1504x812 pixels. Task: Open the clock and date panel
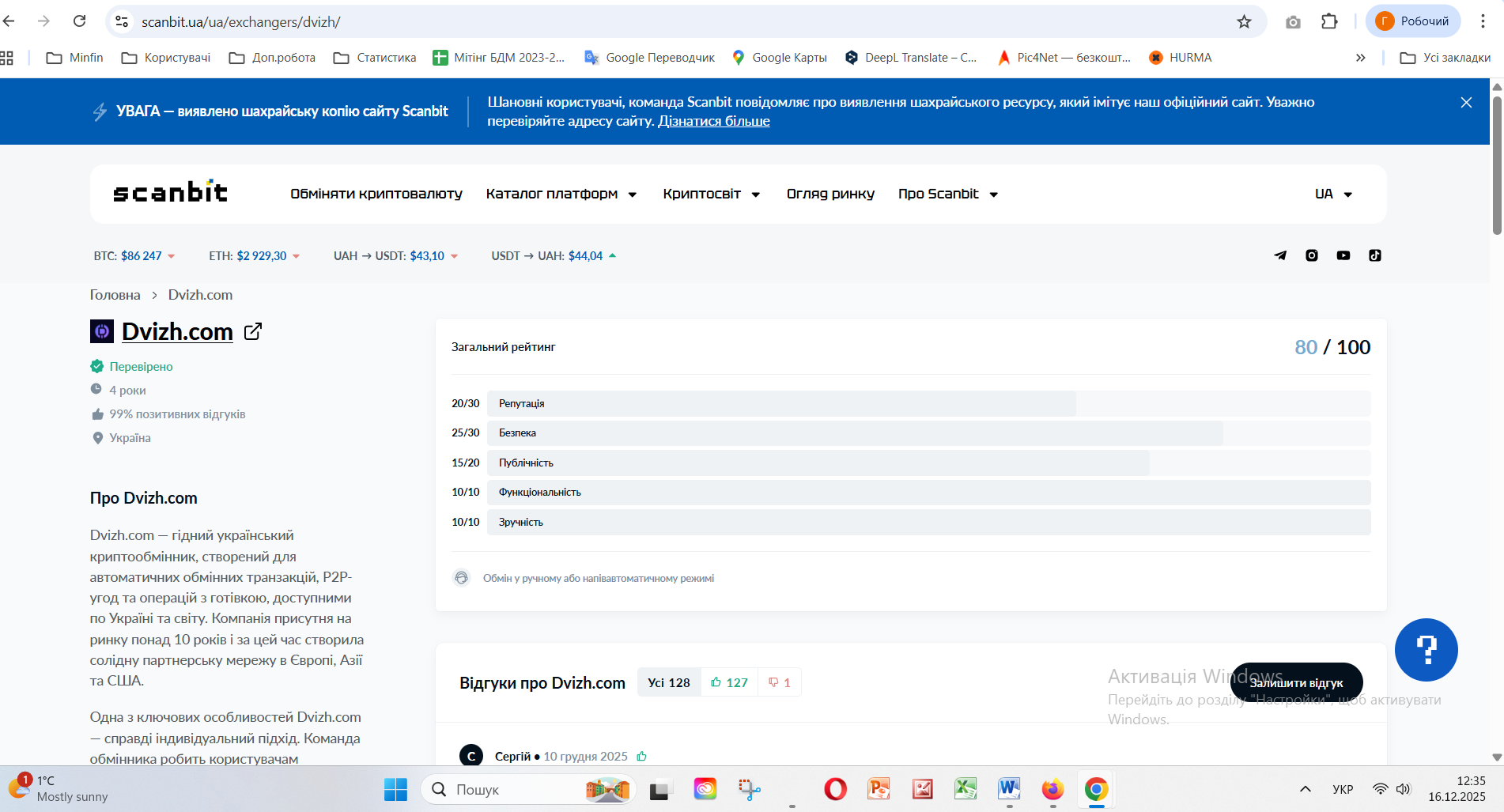(x=1457, y=789)
